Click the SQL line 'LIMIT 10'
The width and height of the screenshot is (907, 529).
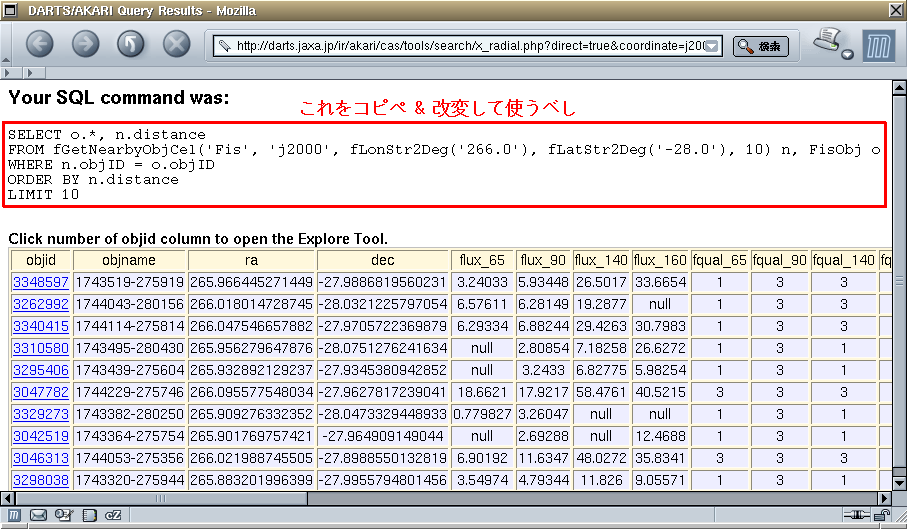point(43,195)
